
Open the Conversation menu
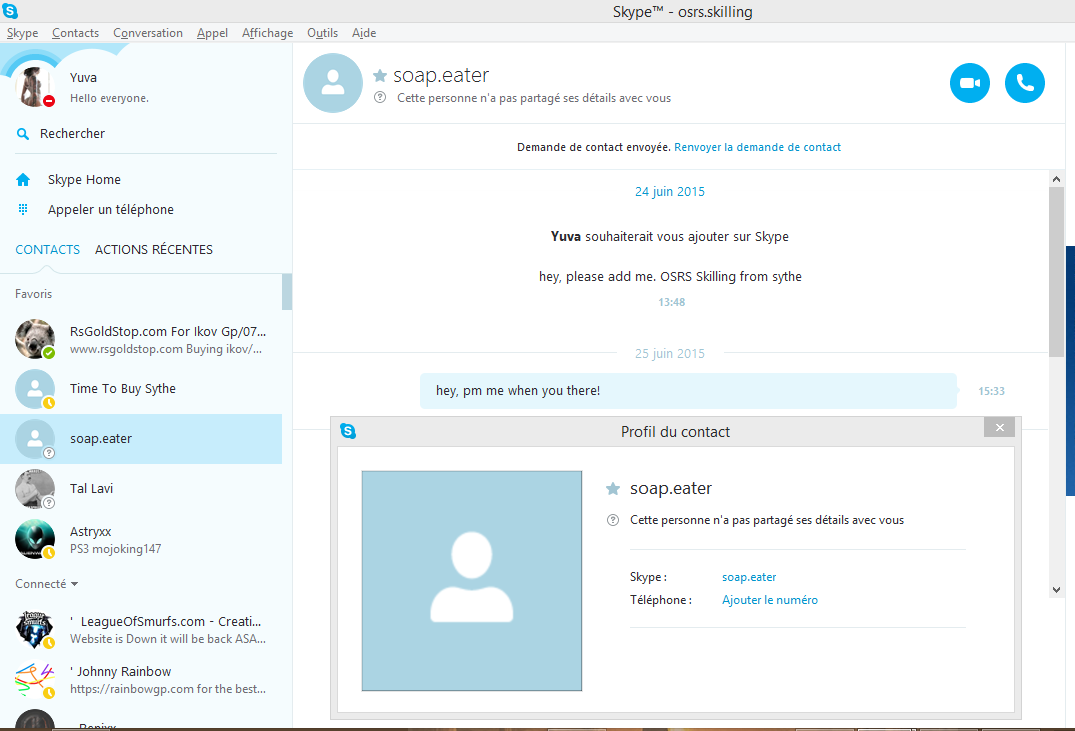(148, 33)
